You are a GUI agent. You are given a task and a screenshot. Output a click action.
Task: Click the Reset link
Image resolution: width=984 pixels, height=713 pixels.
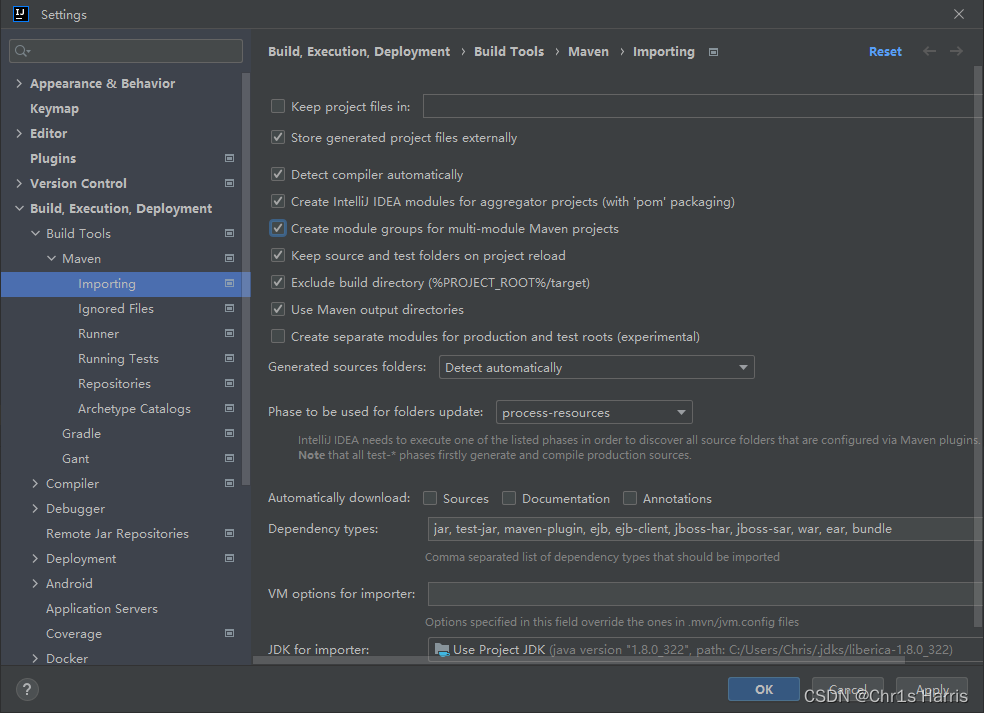click(885, 51)
